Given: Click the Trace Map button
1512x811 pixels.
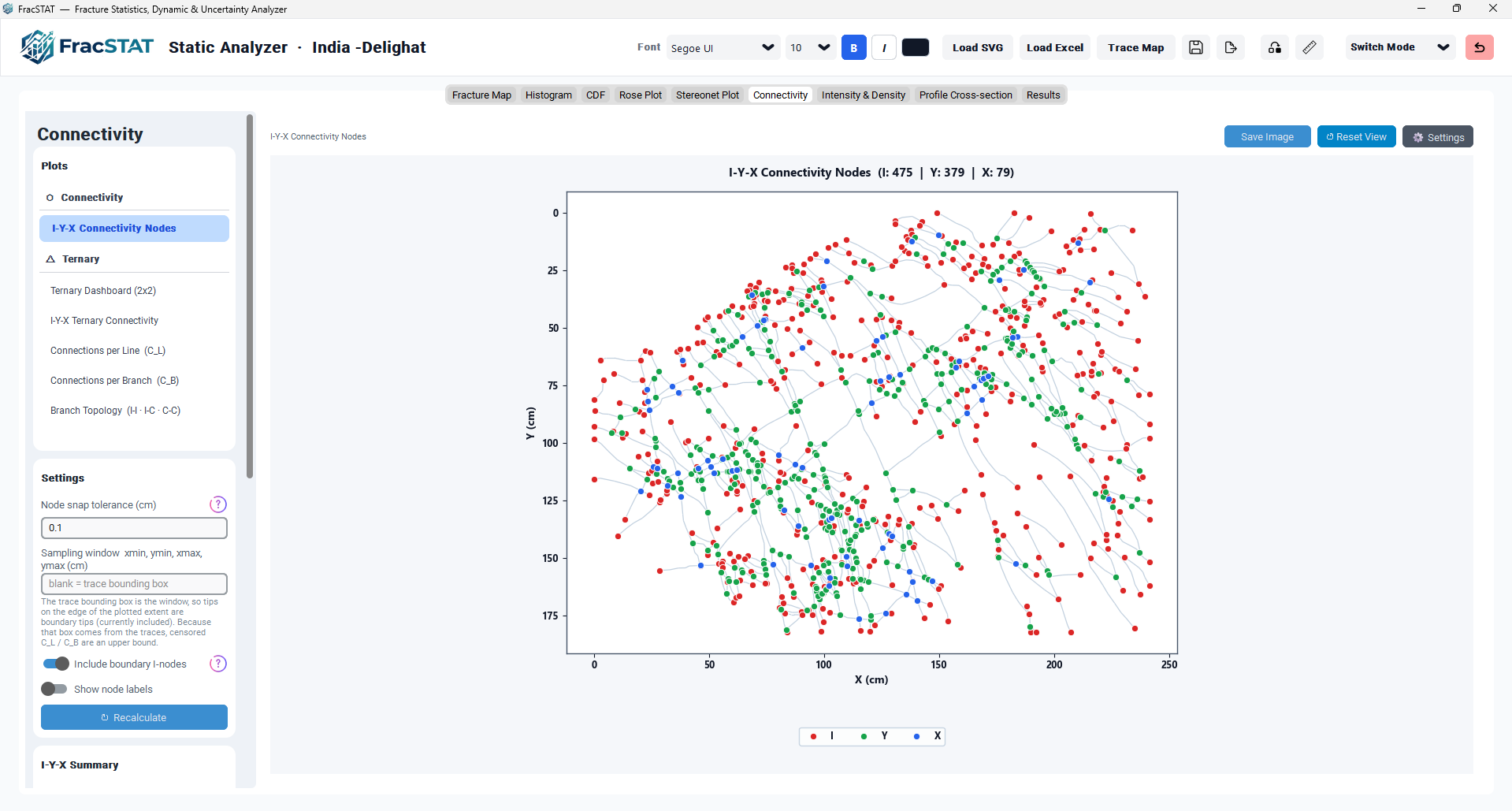Looking at the screenshot, I should click(x=1136, y=47).
